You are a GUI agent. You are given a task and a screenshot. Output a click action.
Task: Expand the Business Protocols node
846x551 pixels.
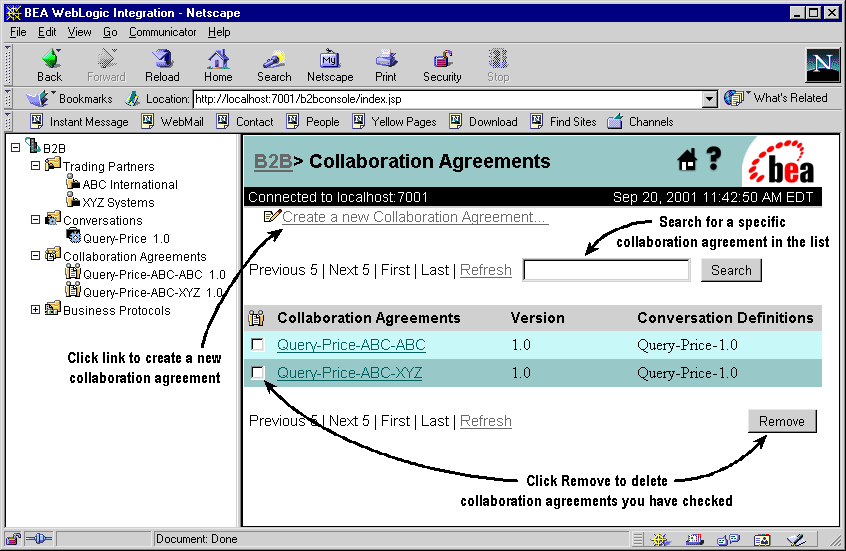36,310
